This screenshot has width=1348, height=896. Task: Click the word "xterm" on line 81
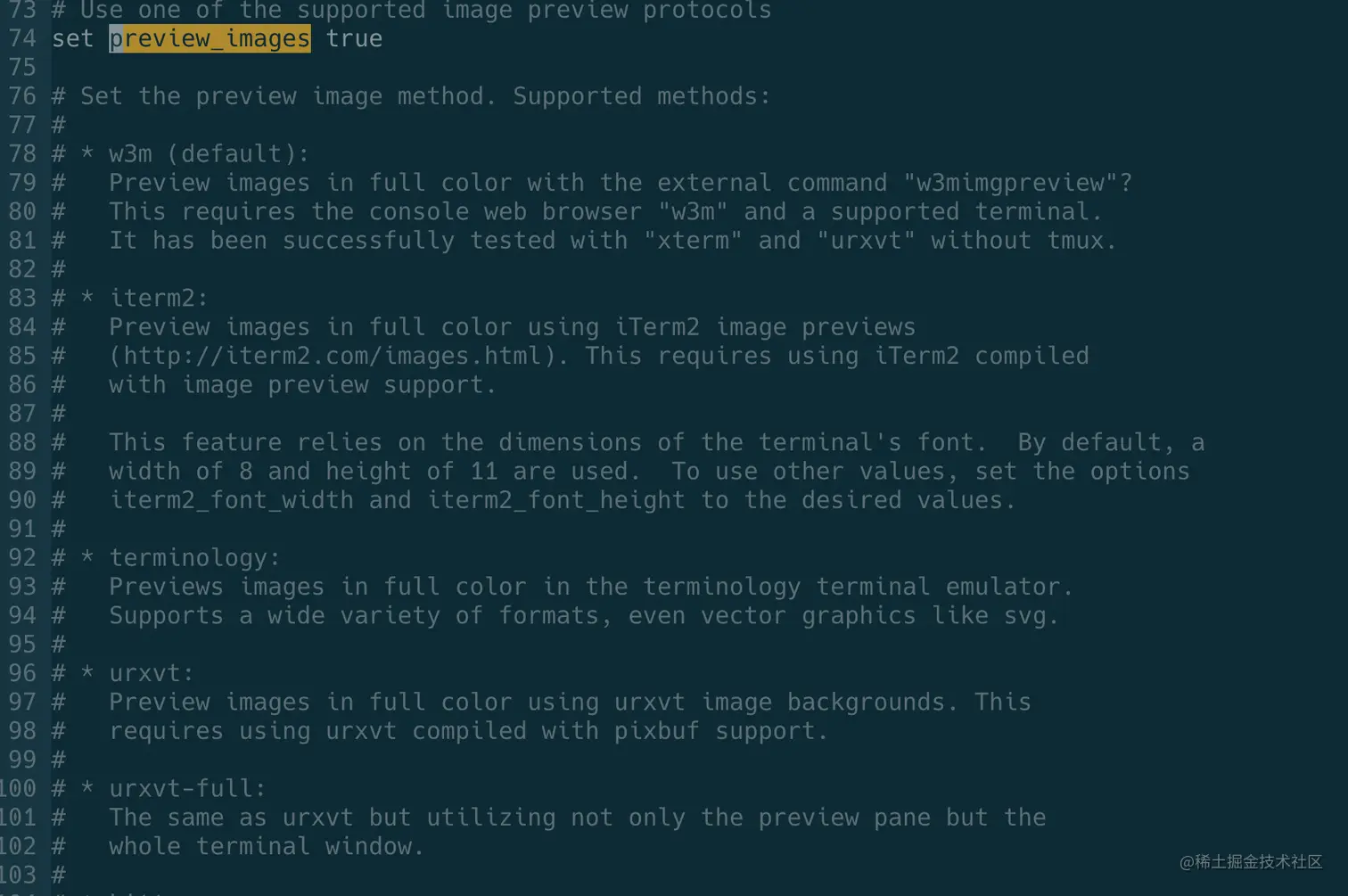693,241
